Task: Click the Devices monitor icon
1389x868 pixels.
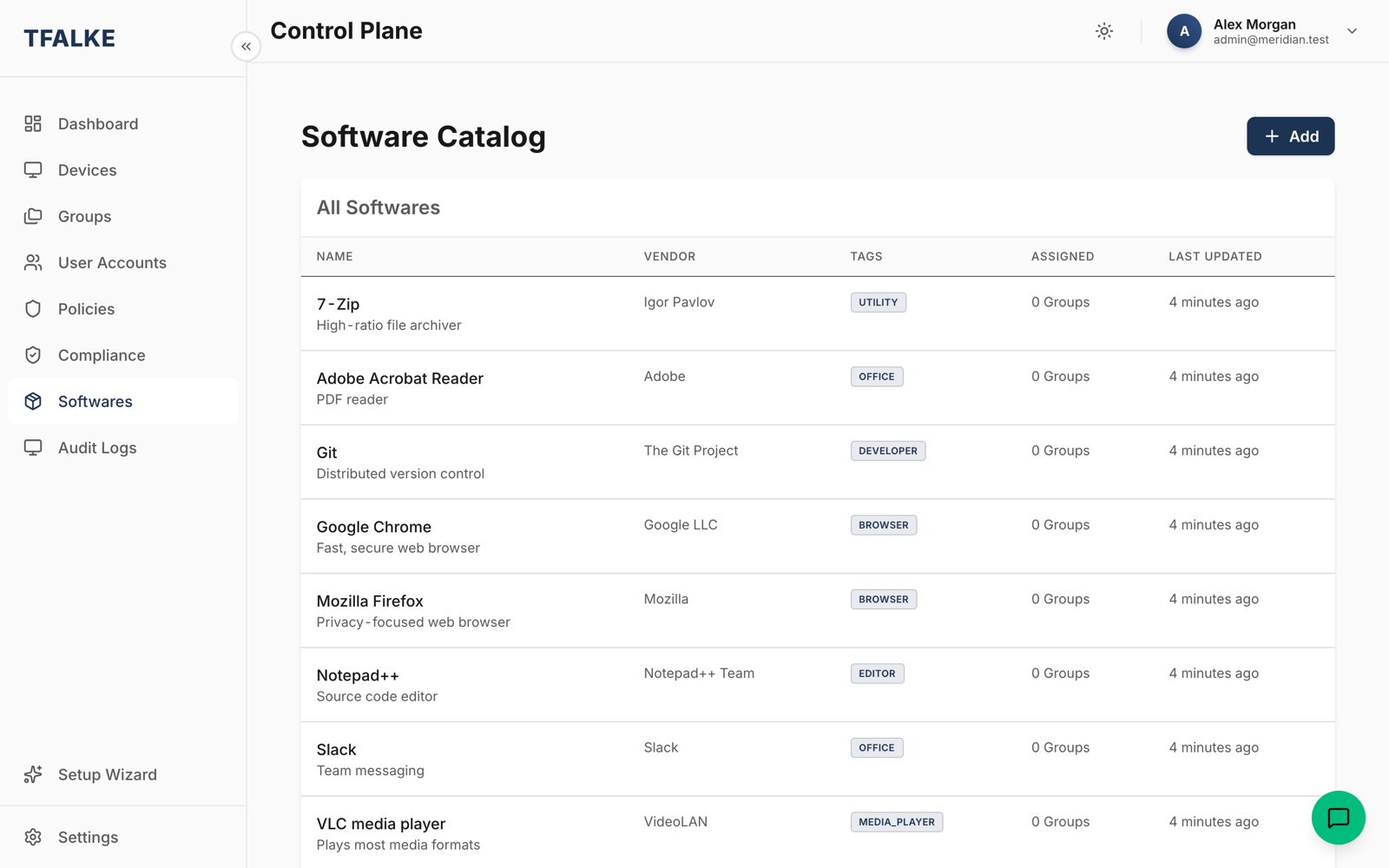Action: (33, 170)
